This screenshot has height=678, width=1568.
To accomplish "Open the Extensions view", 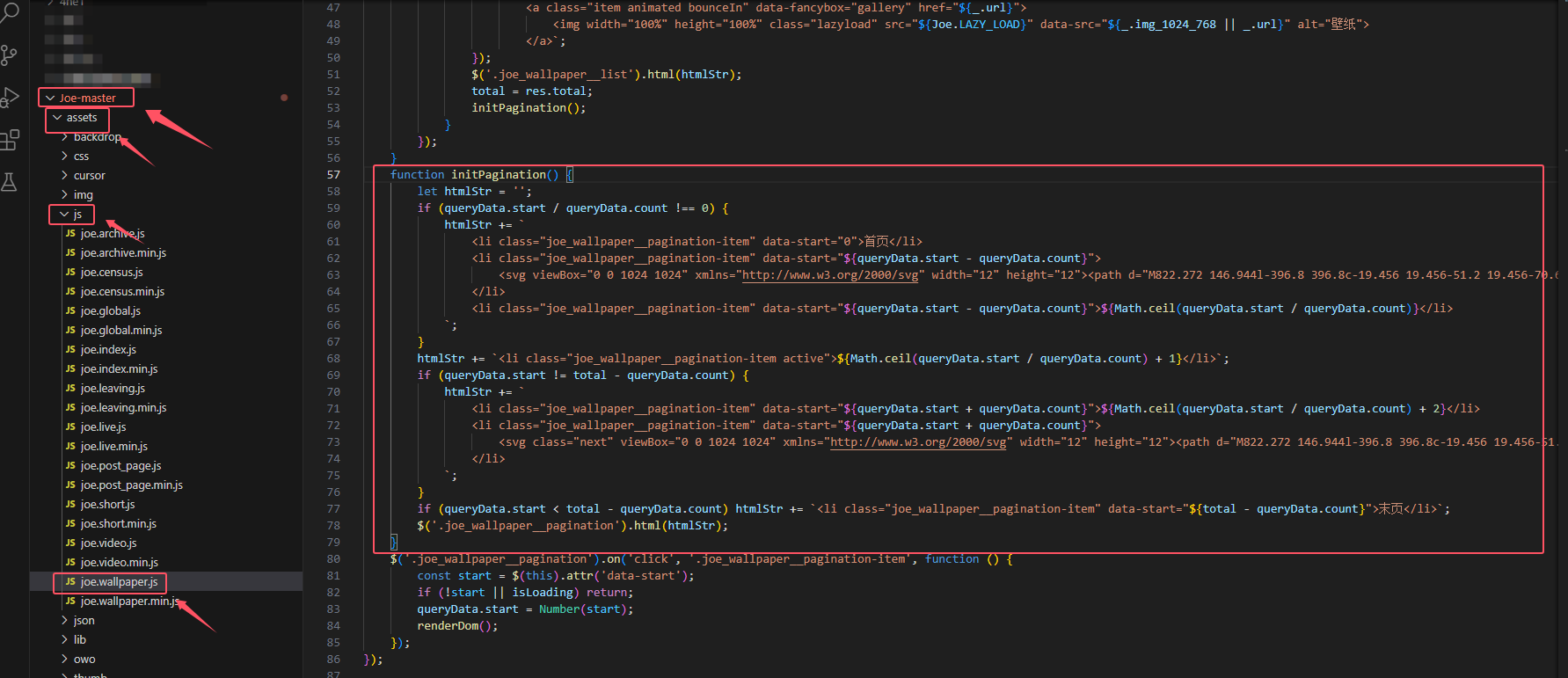I will (x=10, y=140).
